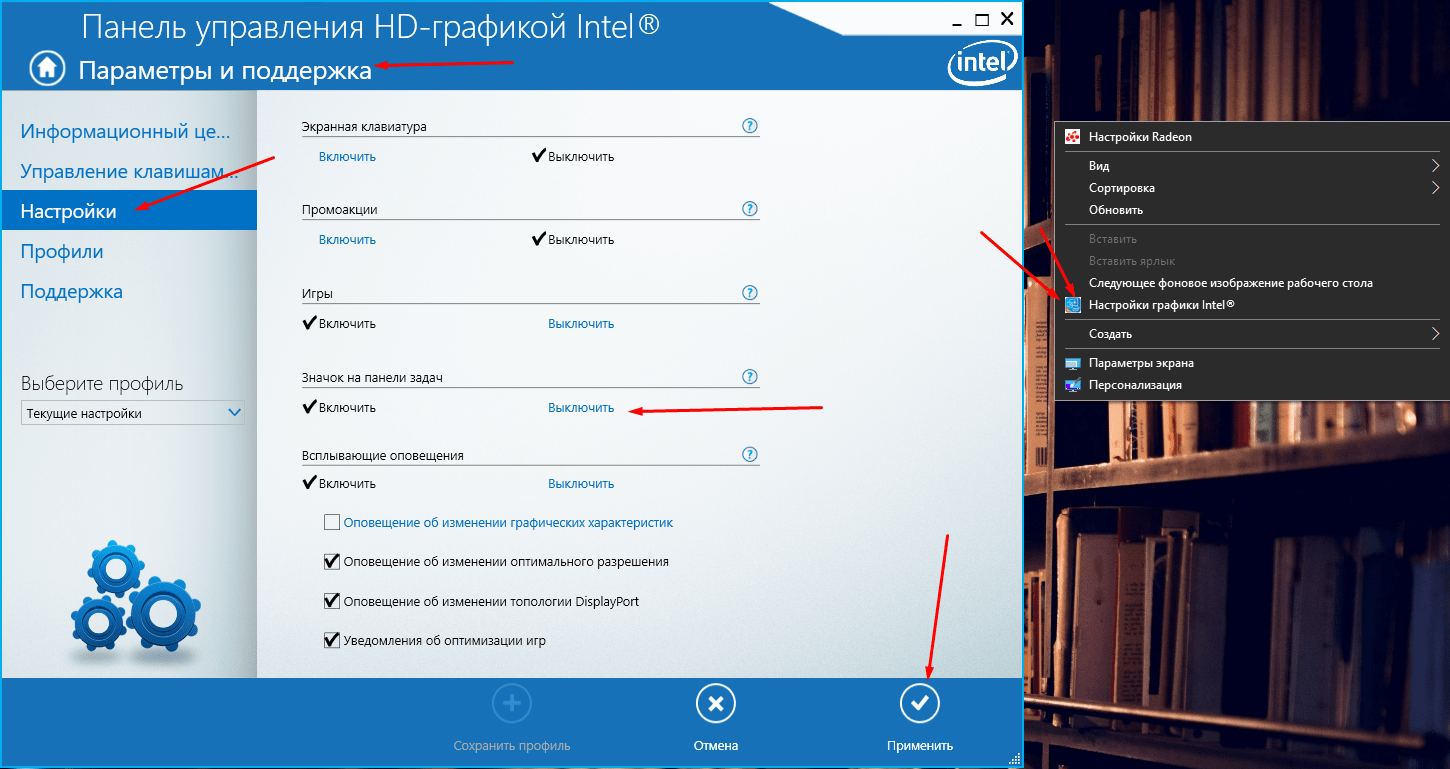Open help for Экранная клавиатура section
The width and height of the screenshot is (1450, 769).
[x=750, y=126]
